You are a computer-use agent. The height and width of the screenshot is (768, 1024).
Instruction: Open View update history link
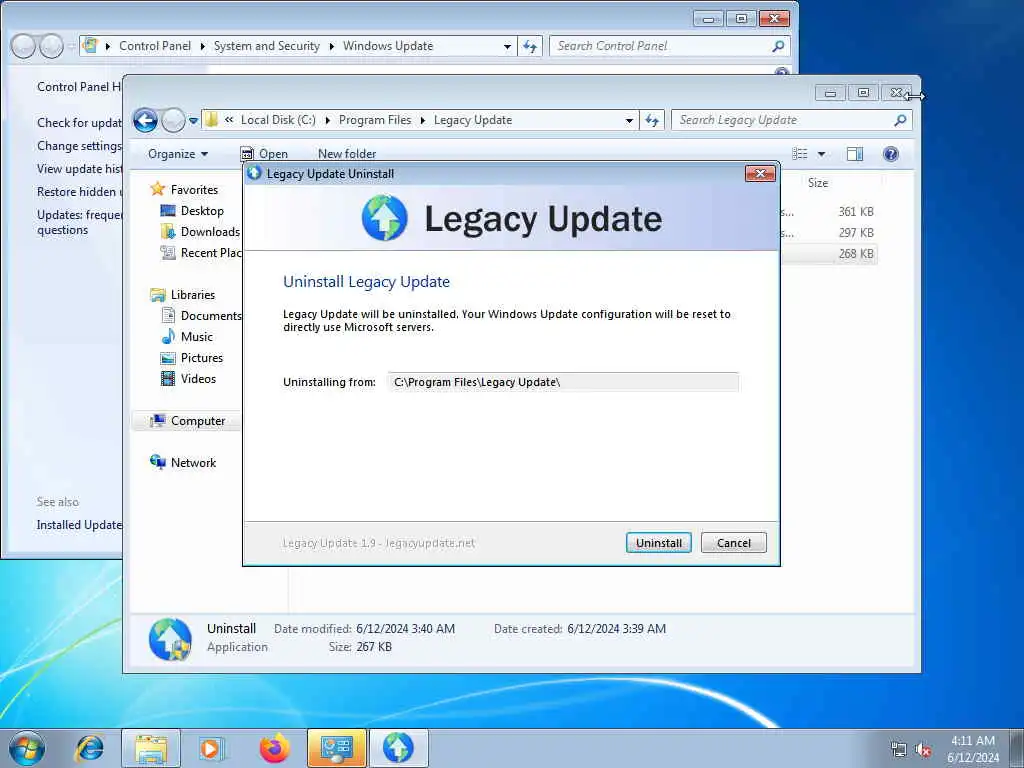[x=78, y=169]
